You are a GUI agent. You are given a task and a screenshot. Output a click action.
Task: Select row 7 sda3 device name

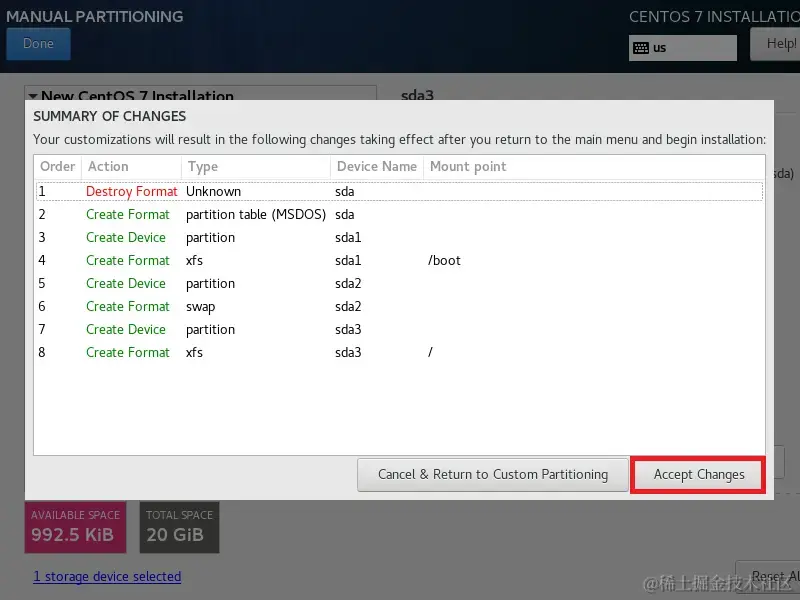pyautogui.click(x=348, y=330)
